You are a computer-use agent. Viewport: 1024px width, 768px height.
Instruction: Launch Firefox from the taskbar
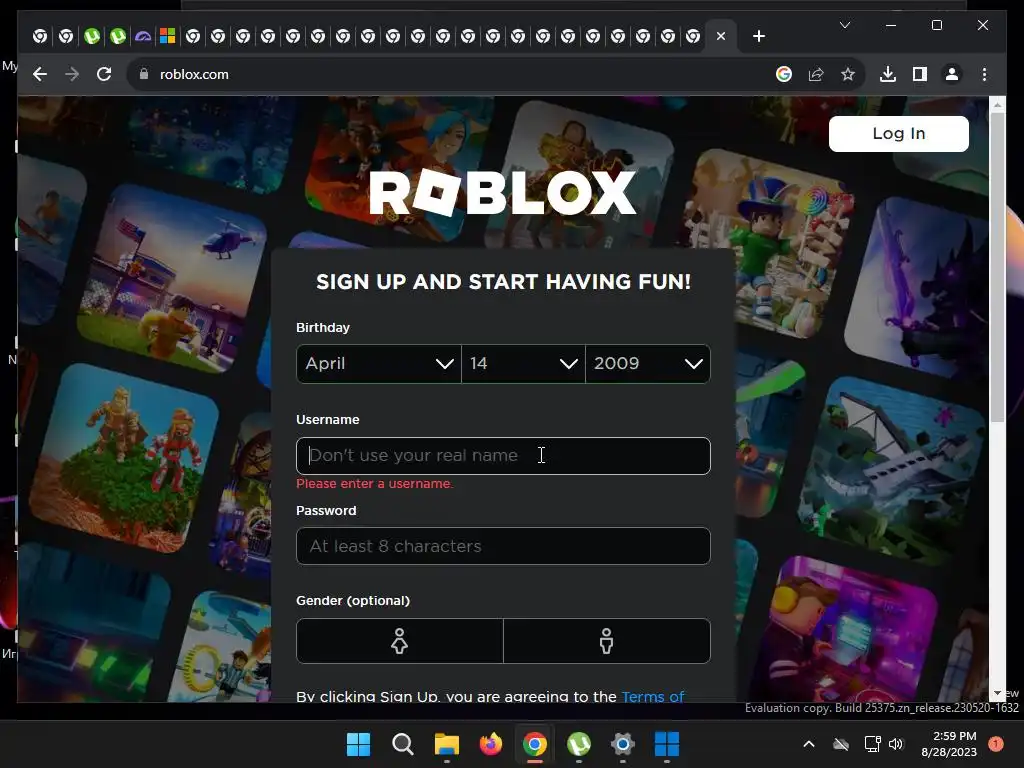coord(490,744)
